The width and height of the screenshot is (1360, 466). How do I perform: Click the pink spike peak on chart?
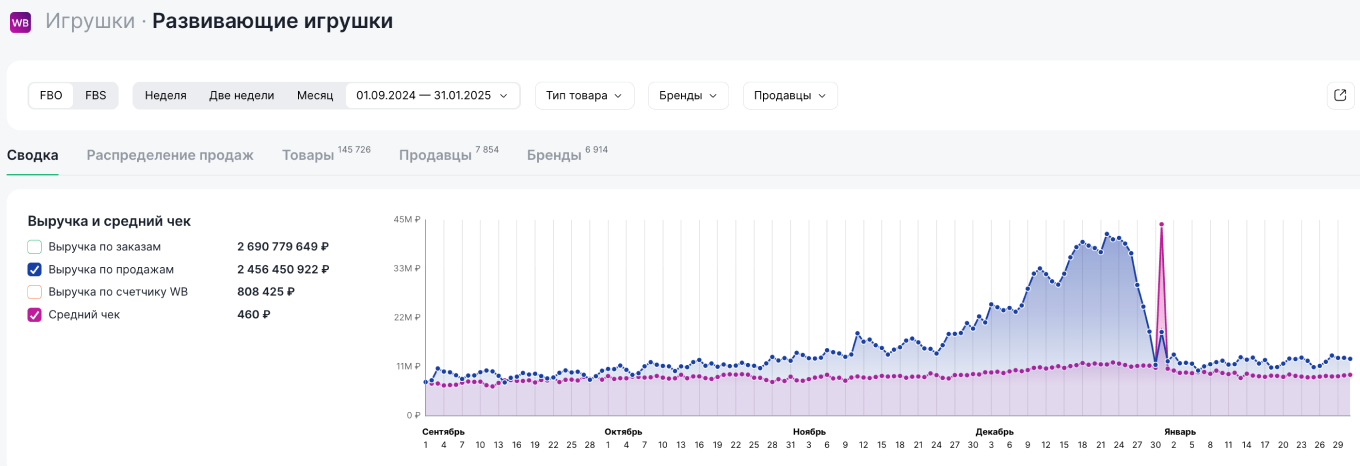[x=1161, y=224]
